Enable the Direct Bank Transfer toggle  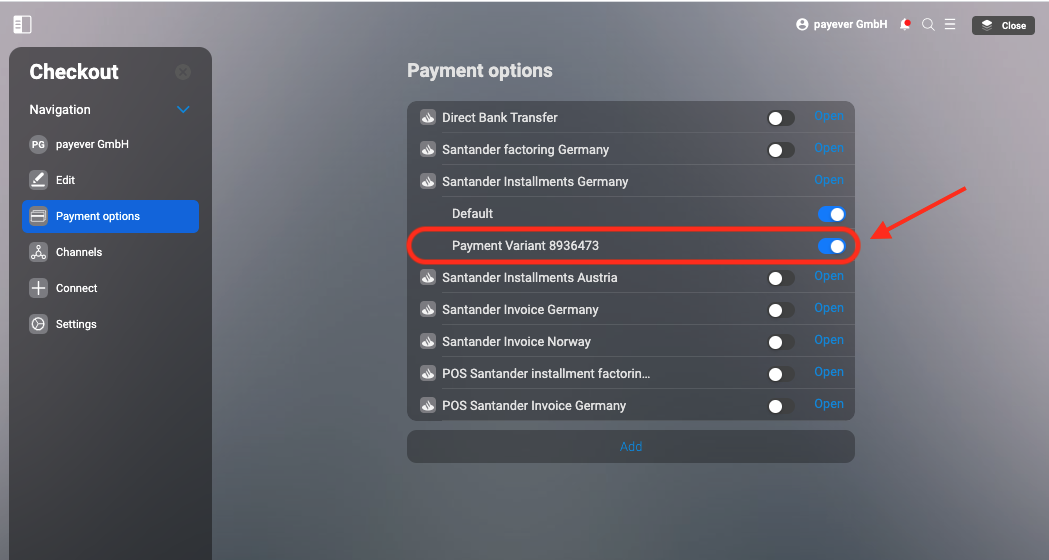[x=781, y=118]
